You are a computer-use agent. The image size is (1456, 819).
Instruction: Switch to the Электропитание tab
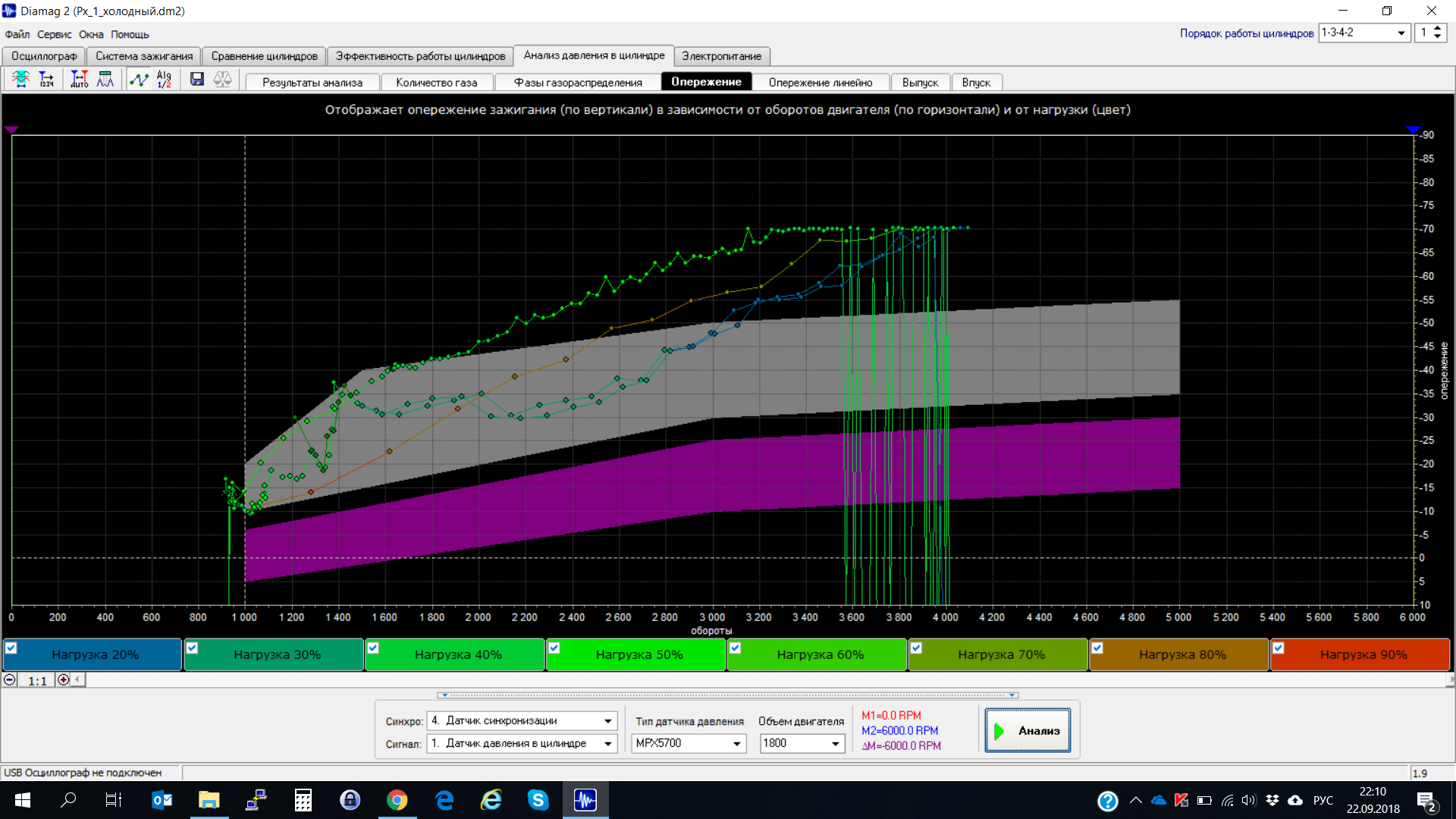[722, 56]
